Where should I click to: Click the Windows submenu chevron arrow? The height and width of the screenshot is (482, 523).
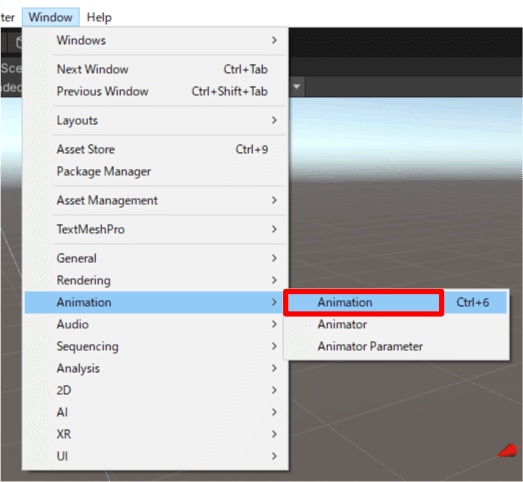coord(274,40)
